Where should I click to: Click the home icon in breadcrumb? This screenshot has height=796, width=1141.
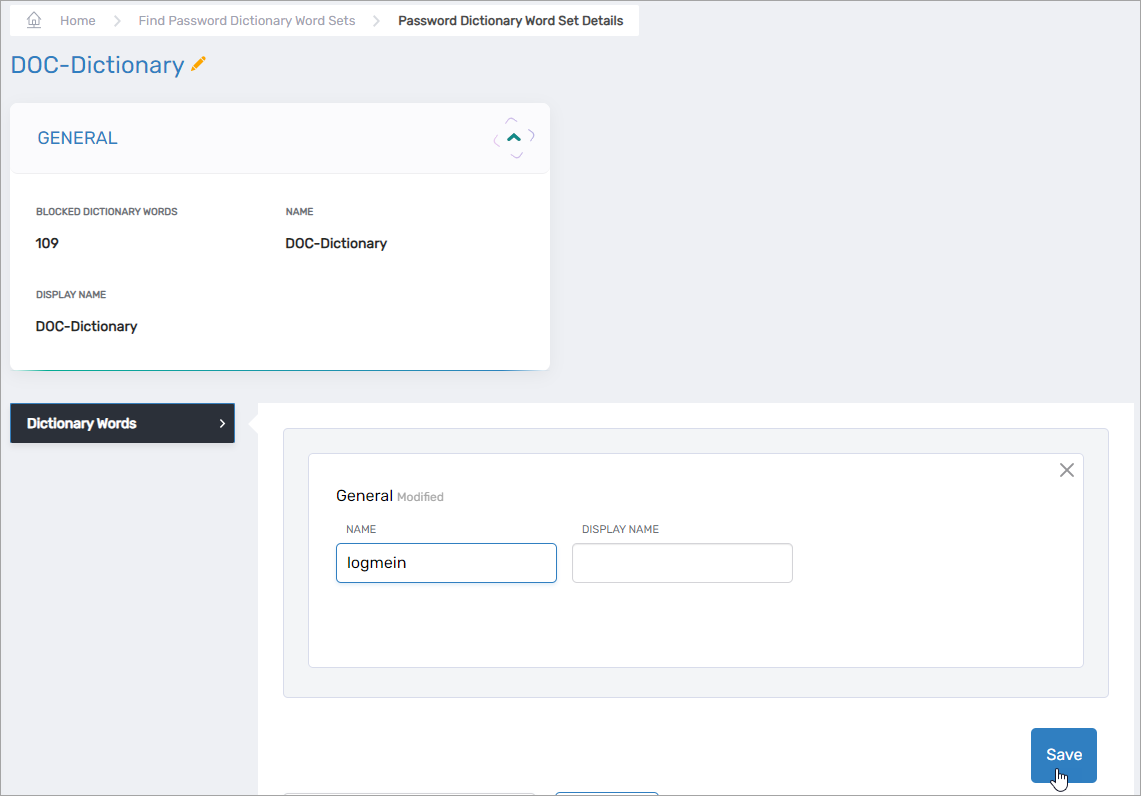34,20
